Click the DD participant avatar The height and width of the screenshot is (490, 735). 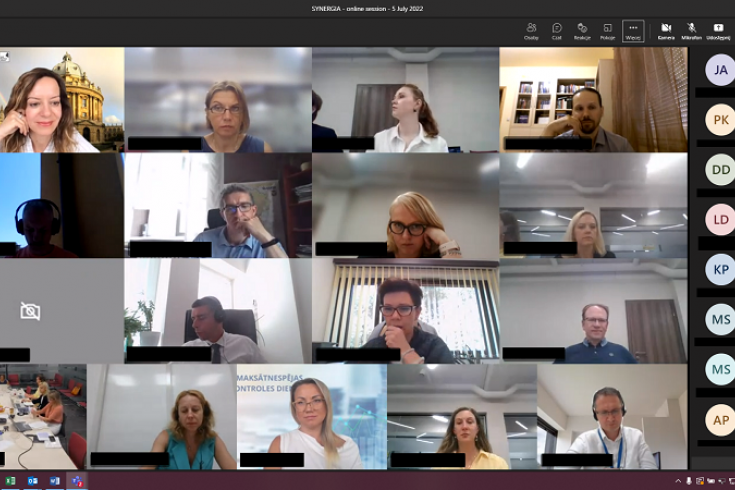click(720, 169)
